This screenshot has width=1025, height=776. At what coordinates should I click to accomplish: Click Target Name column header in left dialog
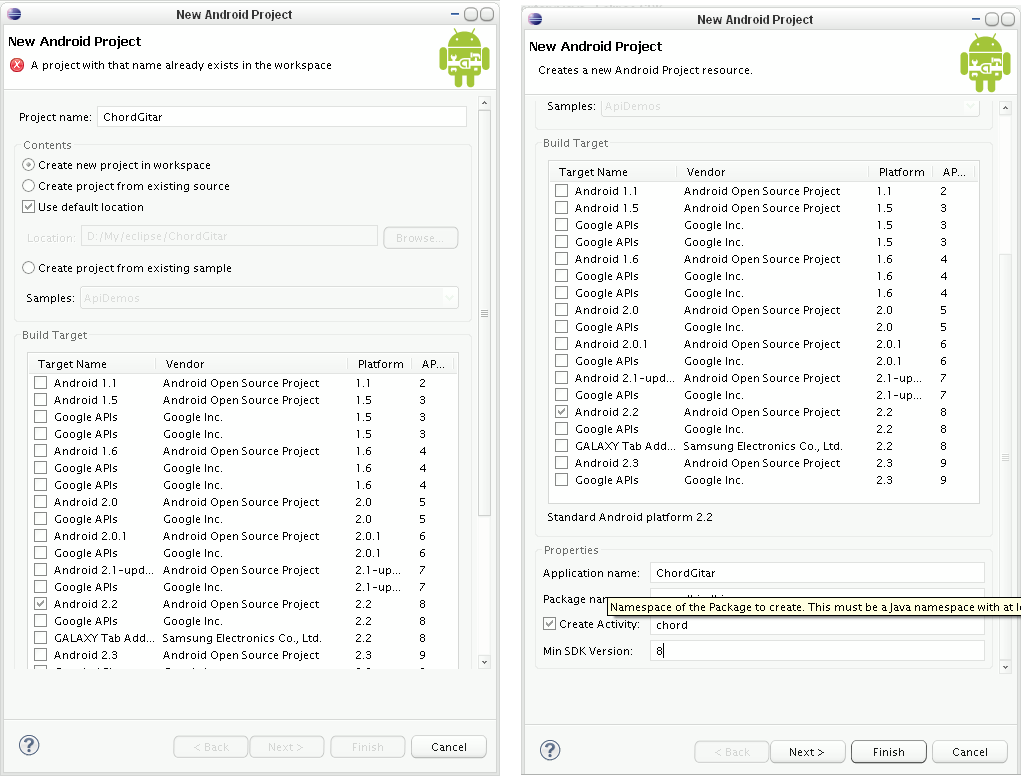tap(92, 363)
